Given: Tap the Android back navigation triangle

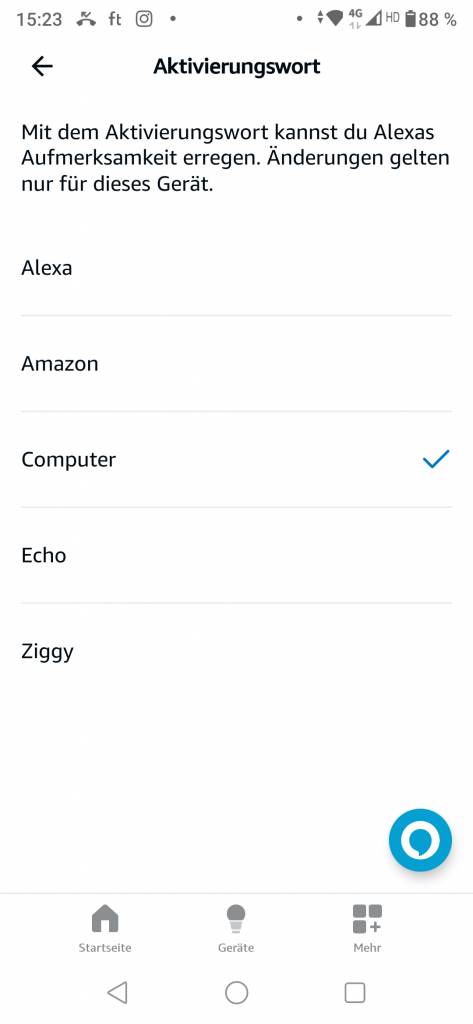Looking at the screenshot, I should pyautogui.click(x=118, y=992).
